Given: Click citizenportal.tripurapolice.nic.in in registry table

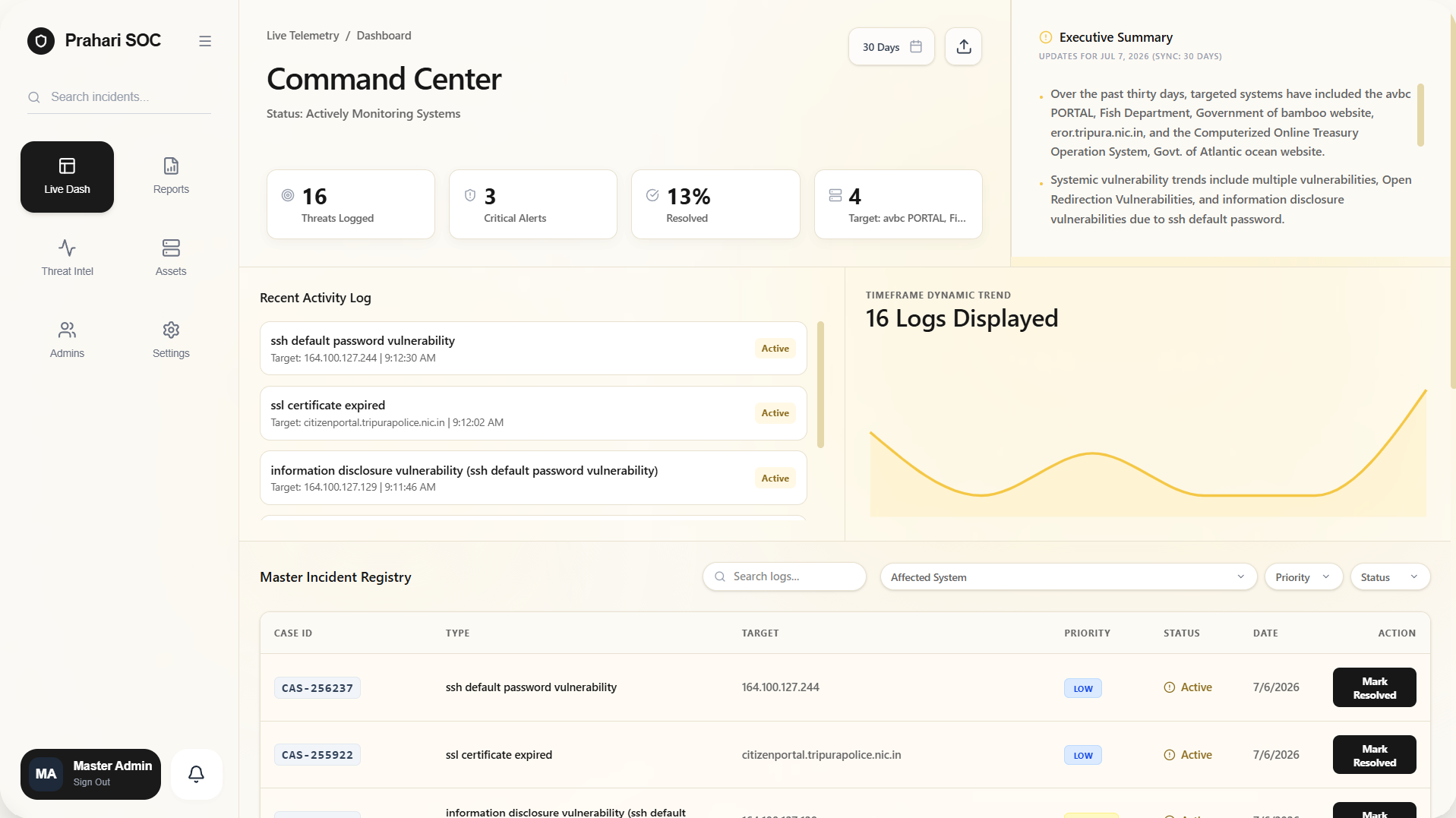Looking at the screenshot, I should coord(821,755).
